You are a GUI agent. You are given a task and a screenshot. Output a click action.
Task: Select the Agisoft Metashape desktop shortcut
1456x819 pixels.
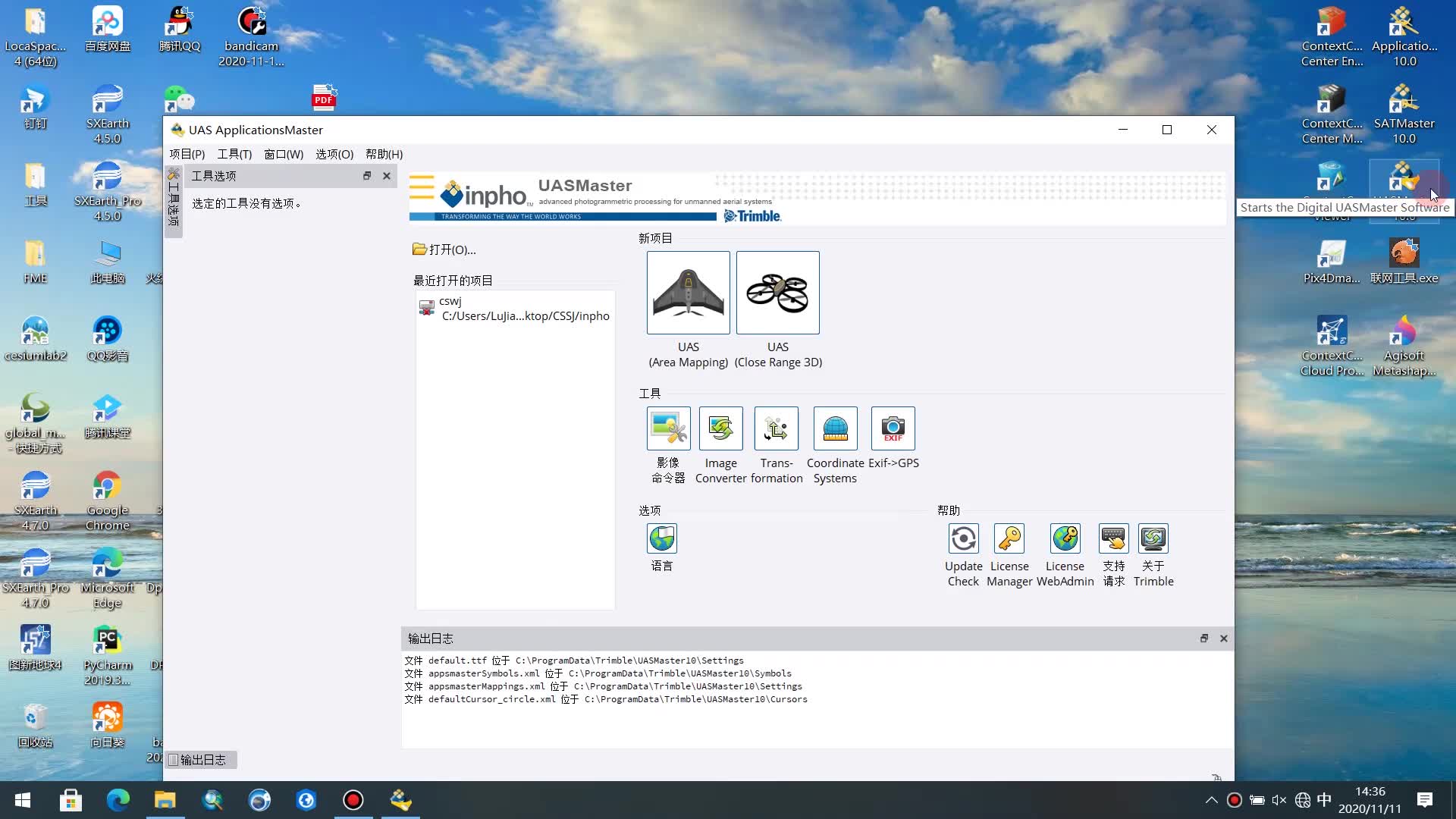point(1404,346)
